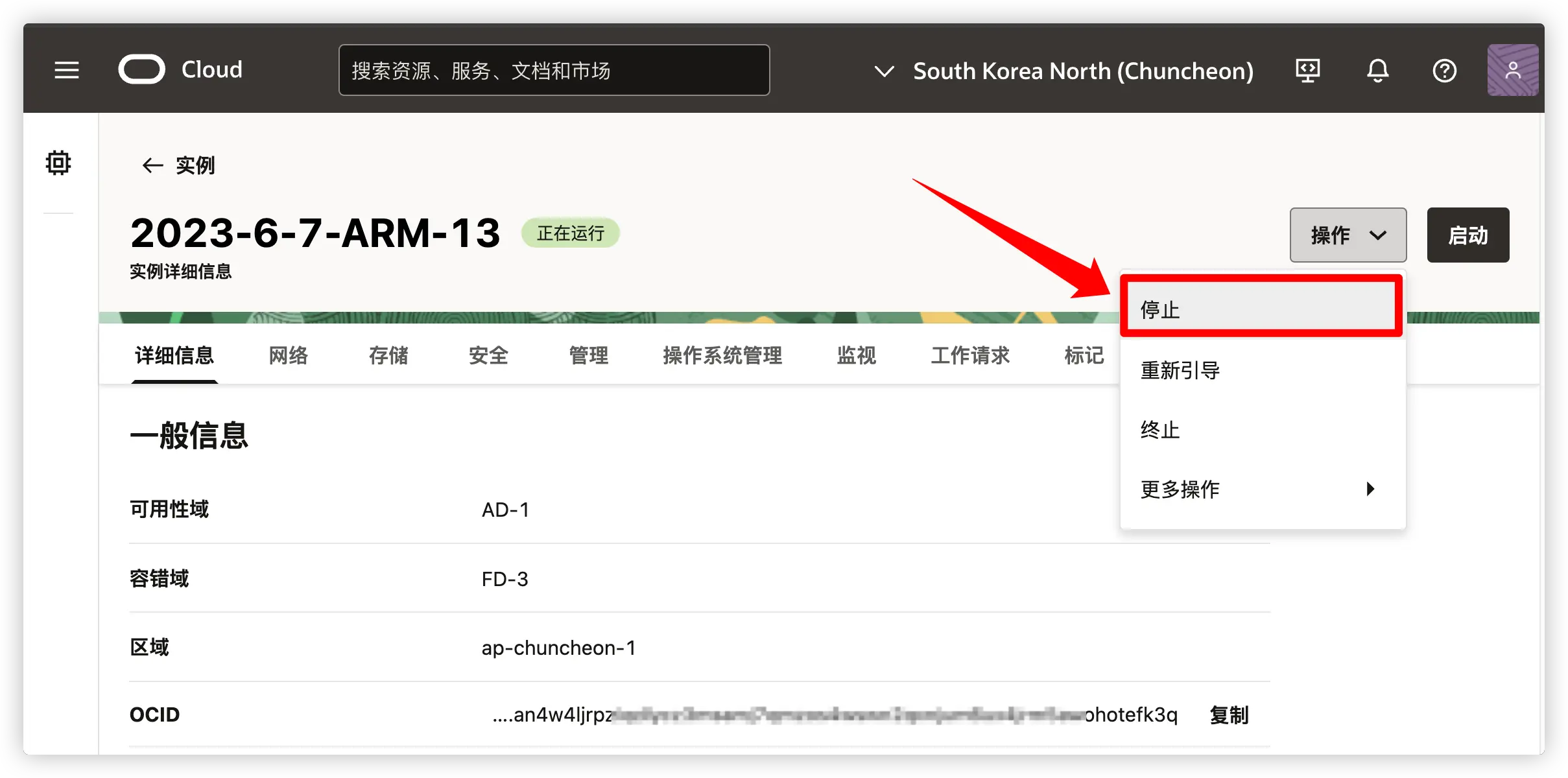1568x778 pixels.
Task: Select 停止 to stop the instance
Action: point(1160,309)
